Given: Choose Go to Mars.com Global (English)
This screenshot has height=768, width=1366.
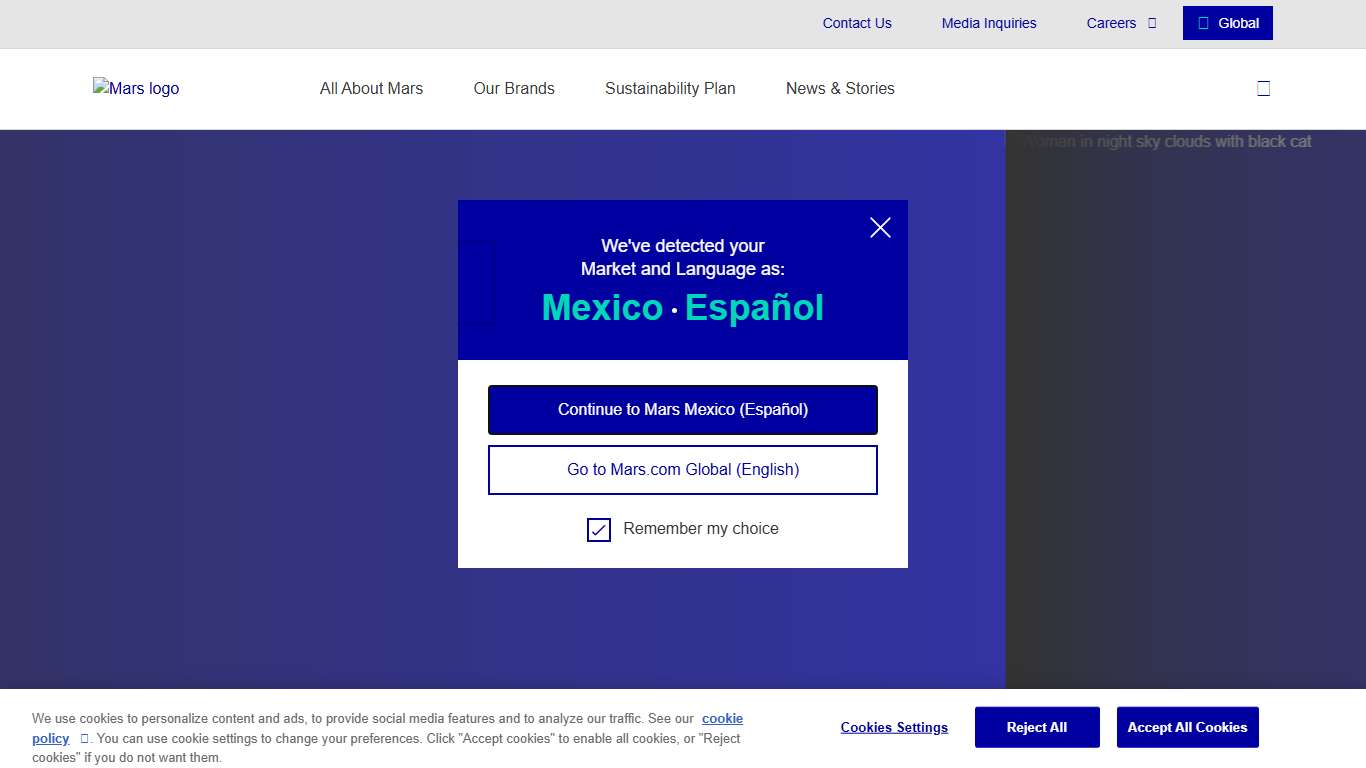Looking at the screenshot, I should [x=683, y=470].
